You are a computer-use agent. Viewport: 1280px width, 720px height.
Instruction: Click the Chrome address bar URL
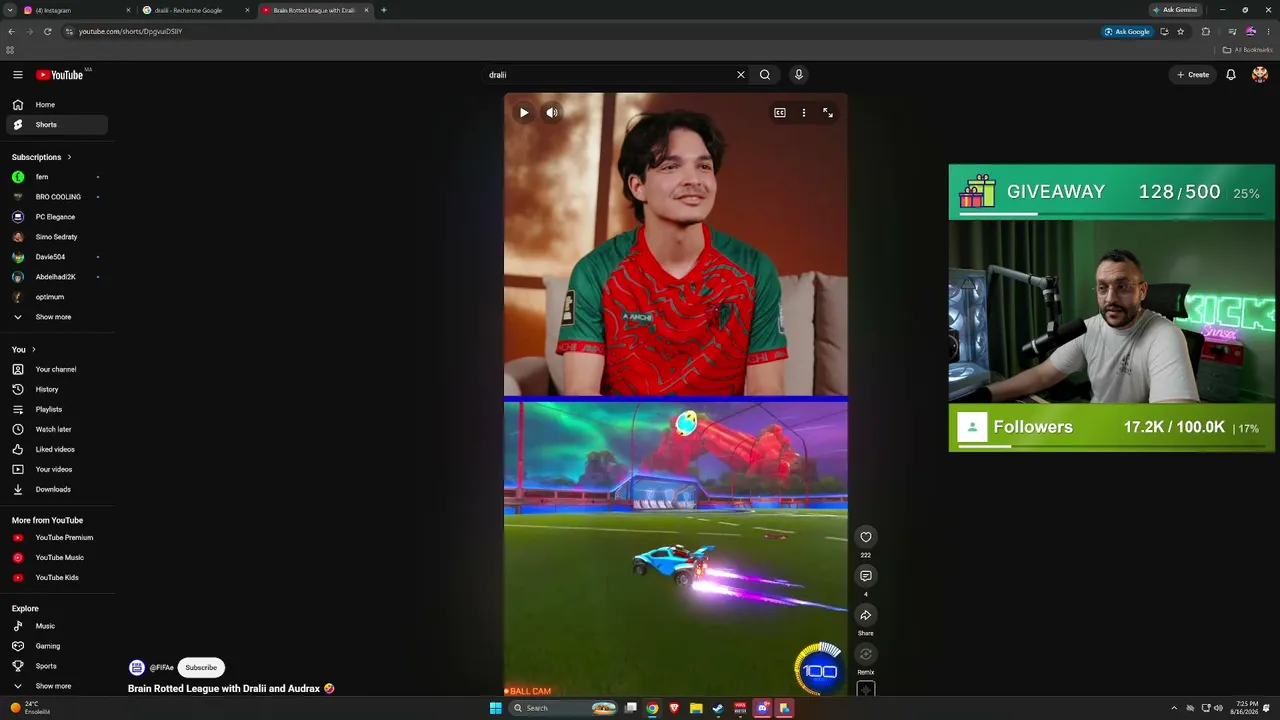[x=131, y=32]
